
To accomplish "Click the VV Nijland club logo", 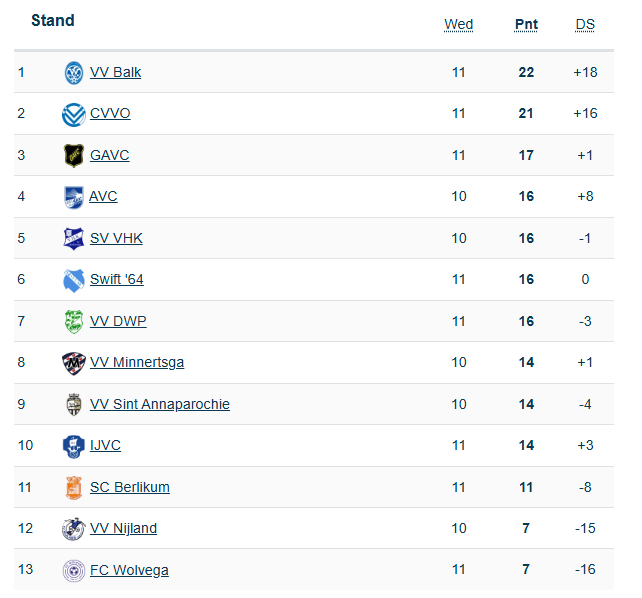I will coord(74,529).
